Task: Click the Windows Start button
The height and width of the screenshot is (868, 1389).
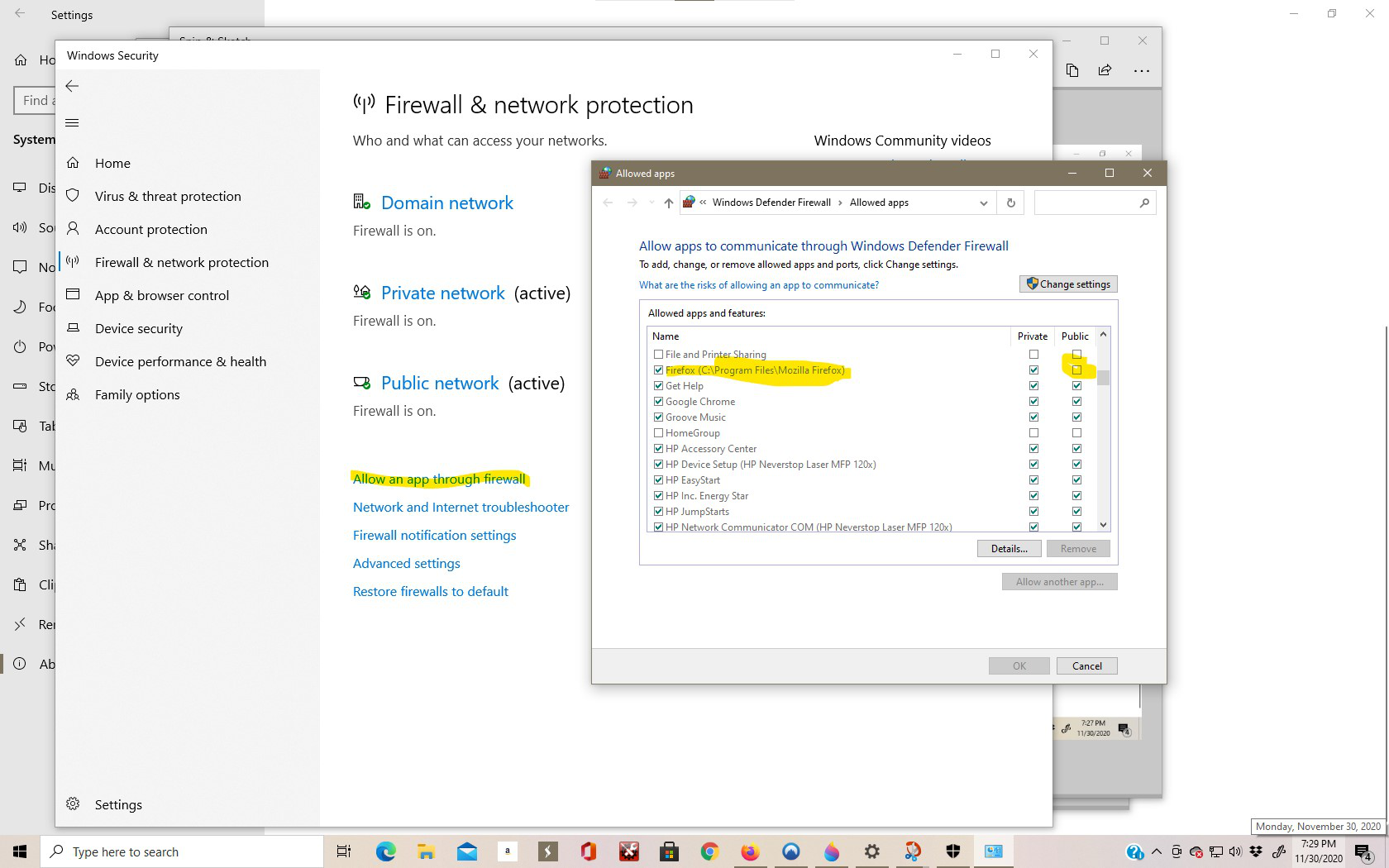Action: click(x=20, y=851)
